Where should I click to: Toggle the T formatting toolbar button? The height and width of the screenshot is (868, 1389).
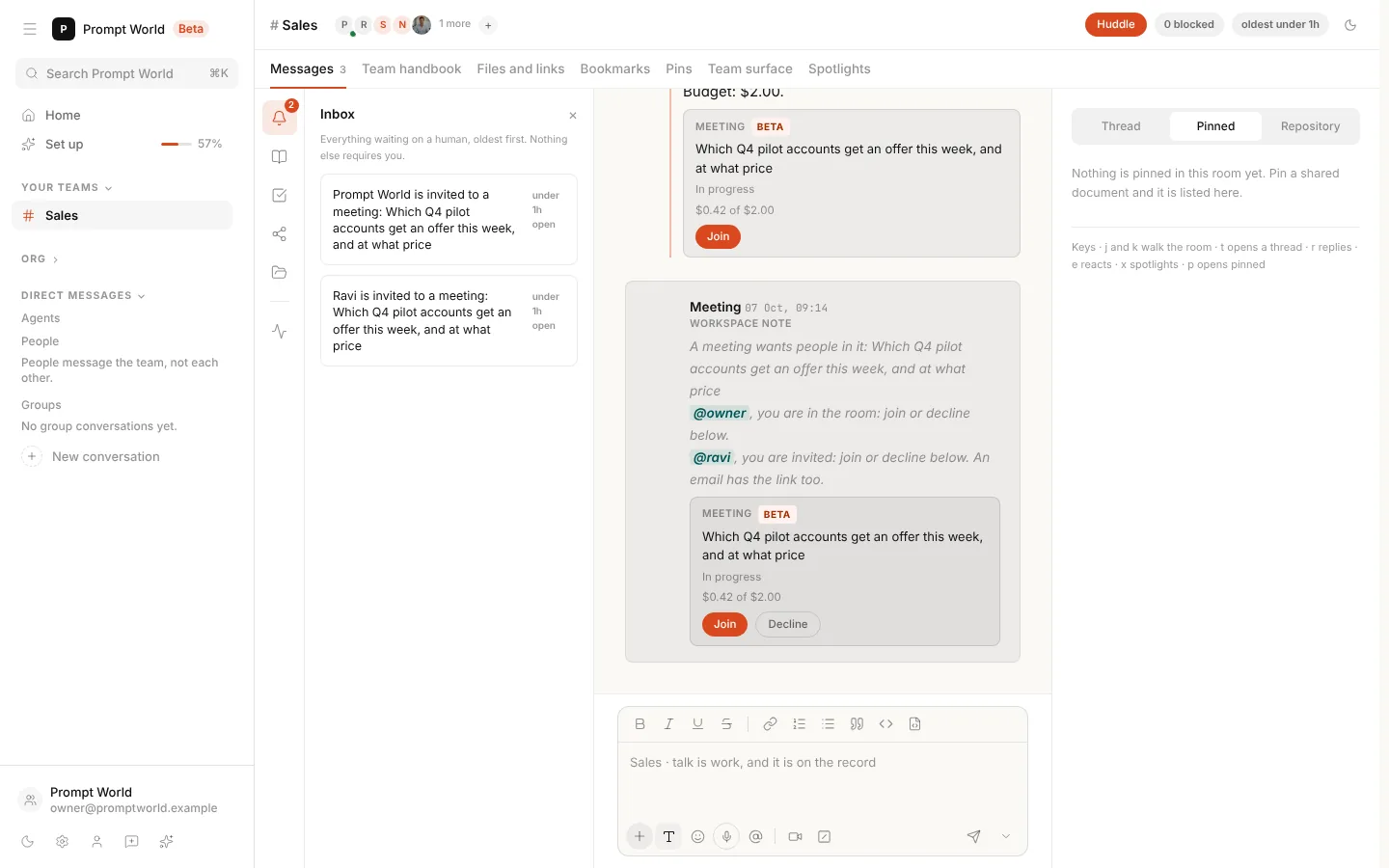(x=668, y=837)
